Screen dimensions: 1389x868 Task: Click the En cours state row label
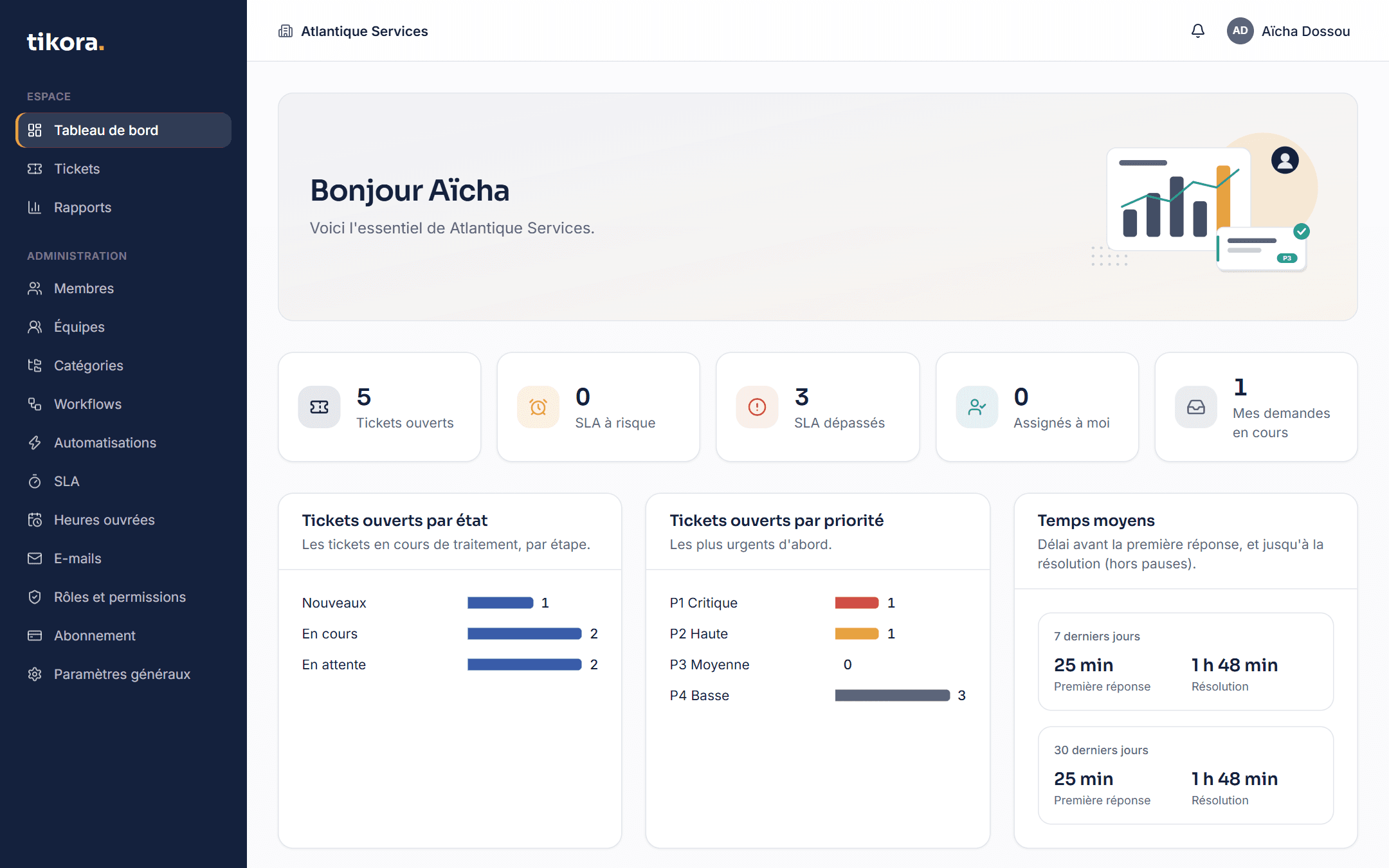330,634
